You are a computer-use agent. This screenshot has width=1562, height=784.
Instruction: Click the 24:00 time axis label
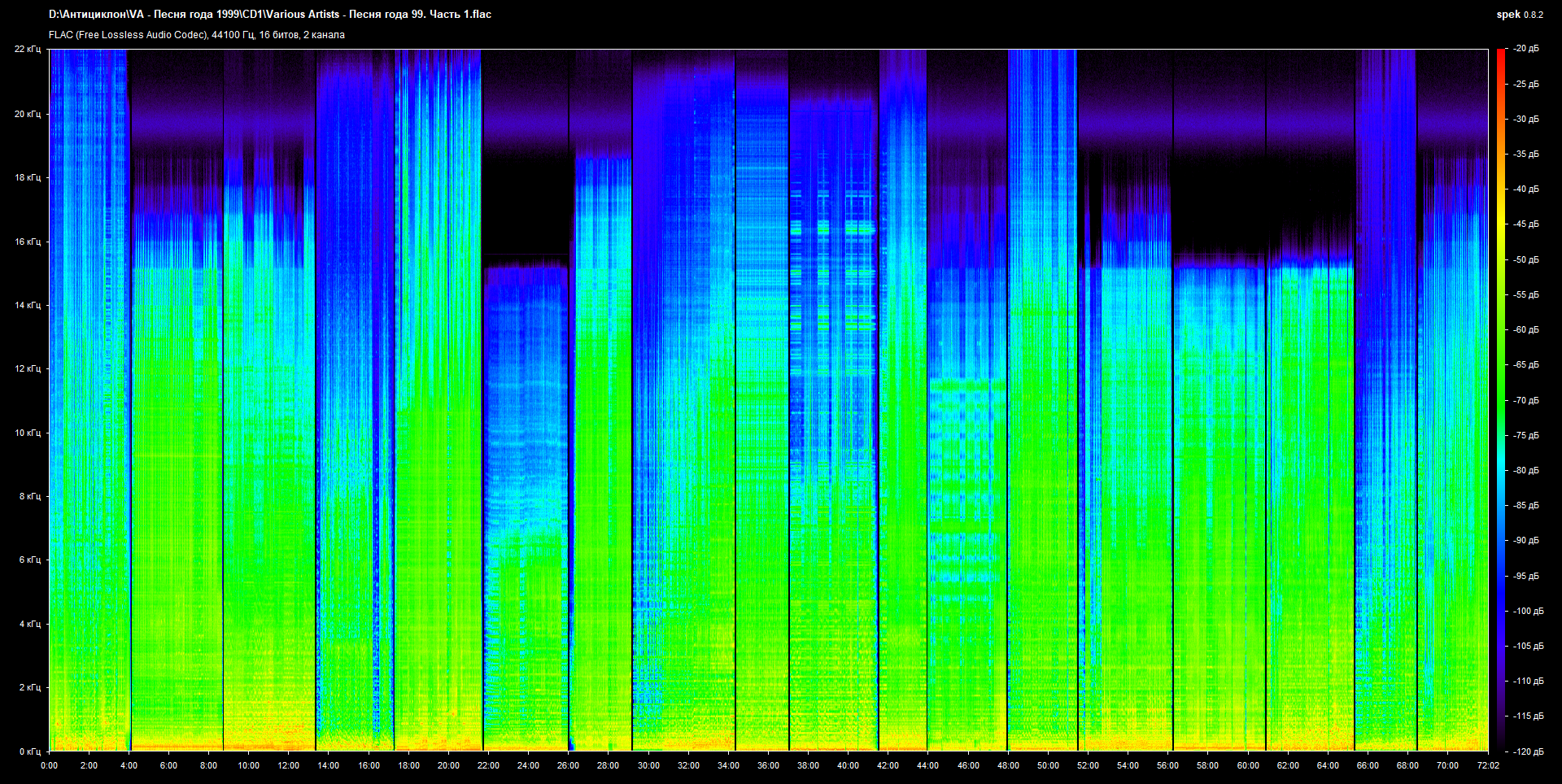pos(528,765)
